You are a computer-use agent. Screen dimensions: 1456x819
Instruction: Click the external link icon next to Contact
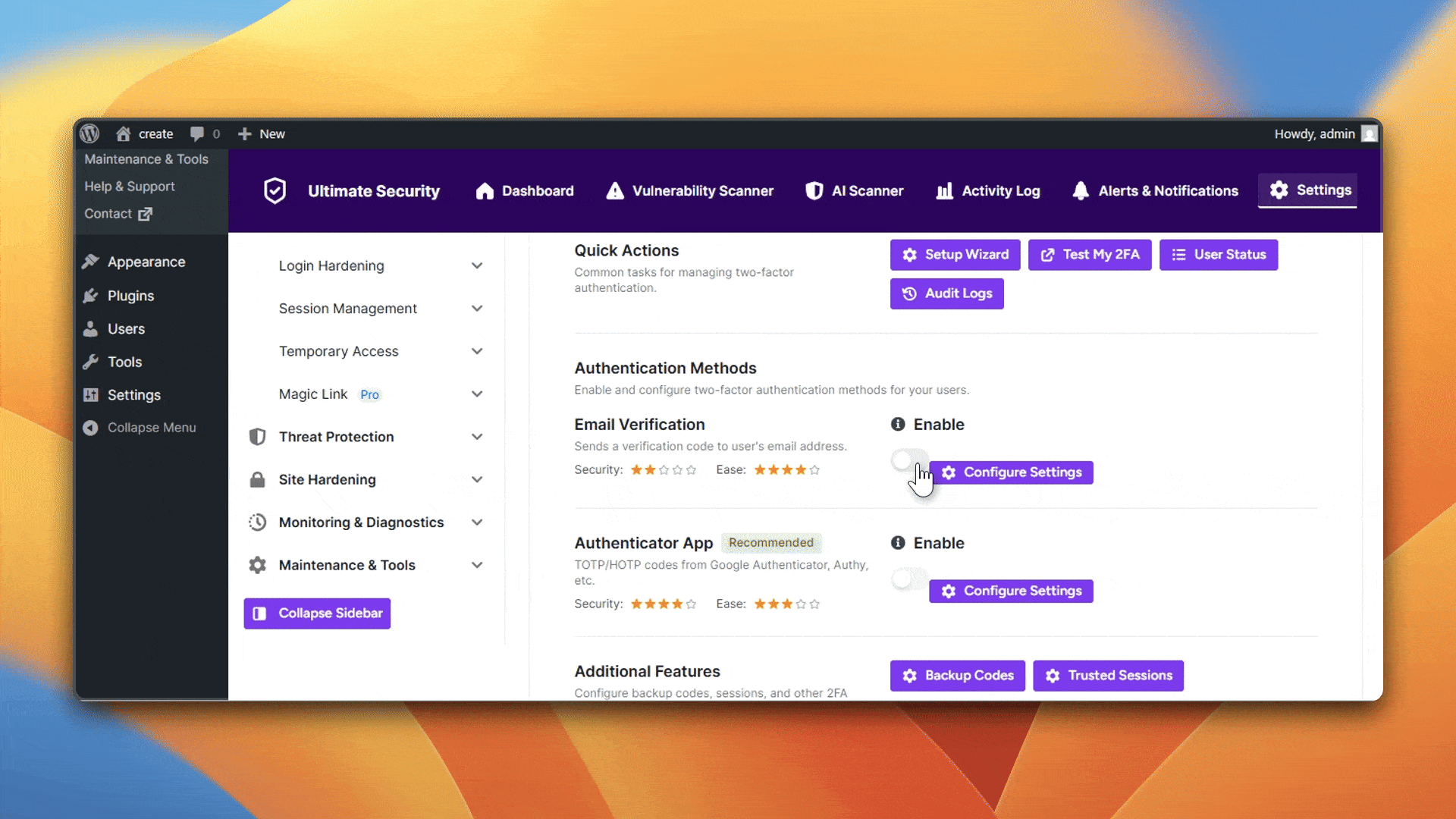point(146,214)
